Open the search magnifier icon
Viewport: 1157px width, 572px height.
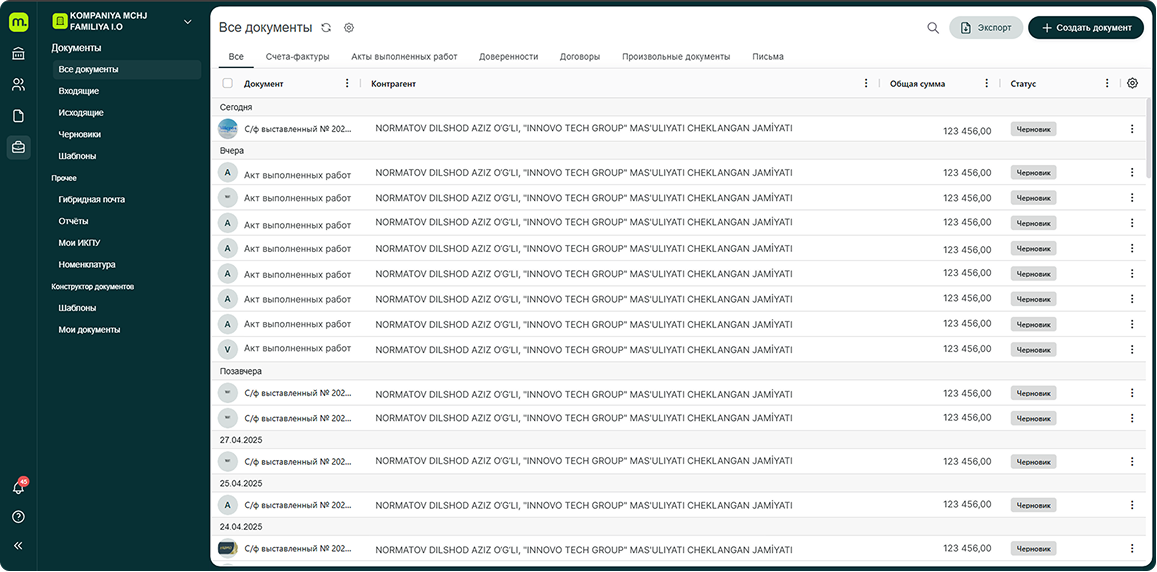coord(933,28)
